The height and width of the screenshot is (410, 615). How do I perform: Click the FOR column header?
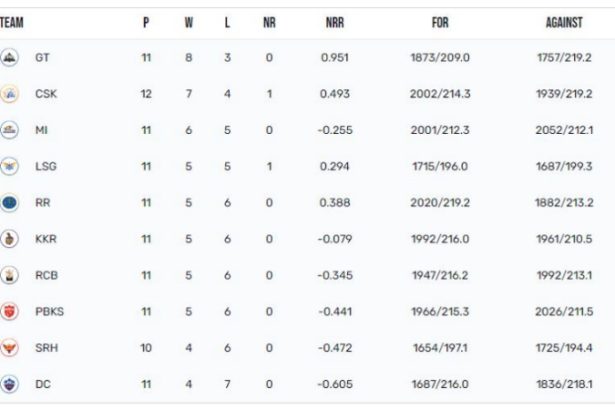[x=440, y=22]
